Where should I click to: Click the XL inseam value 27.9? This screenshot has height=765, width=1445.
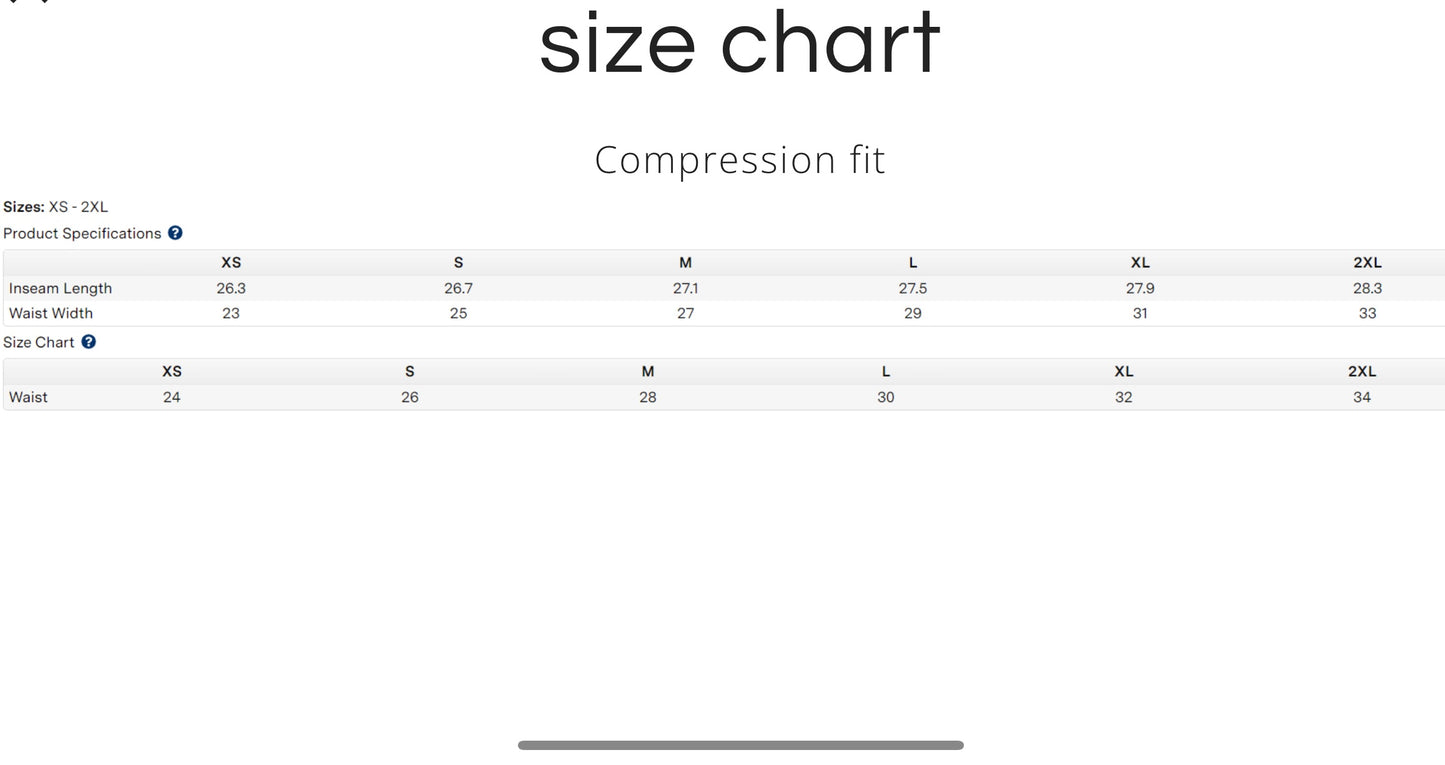pos(1140,288)
